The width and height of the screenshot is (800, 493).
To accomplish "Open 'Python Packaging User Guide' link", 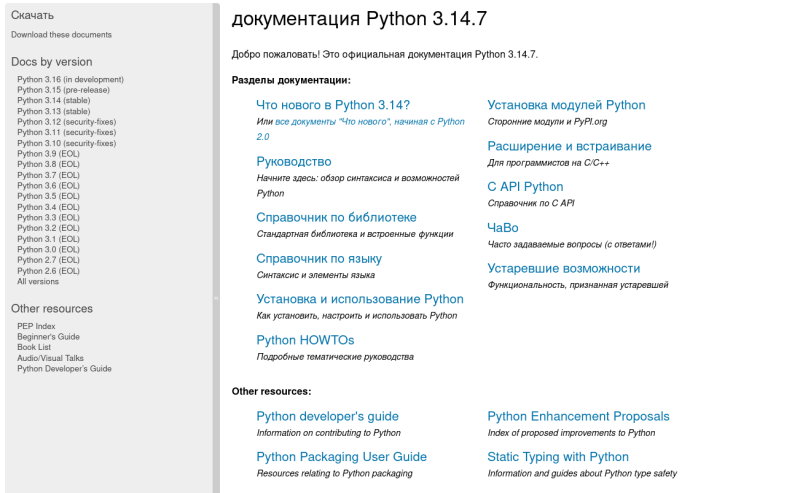I will click(x=342, y=457).
